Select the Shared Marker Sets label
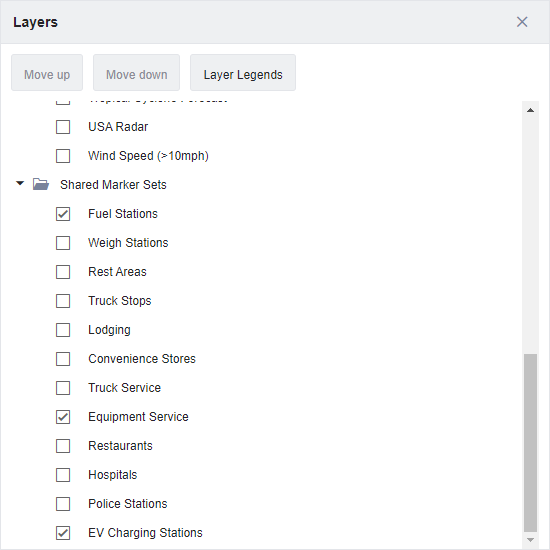550x550 pixels. pyautogui.click(x=113, y=185)
